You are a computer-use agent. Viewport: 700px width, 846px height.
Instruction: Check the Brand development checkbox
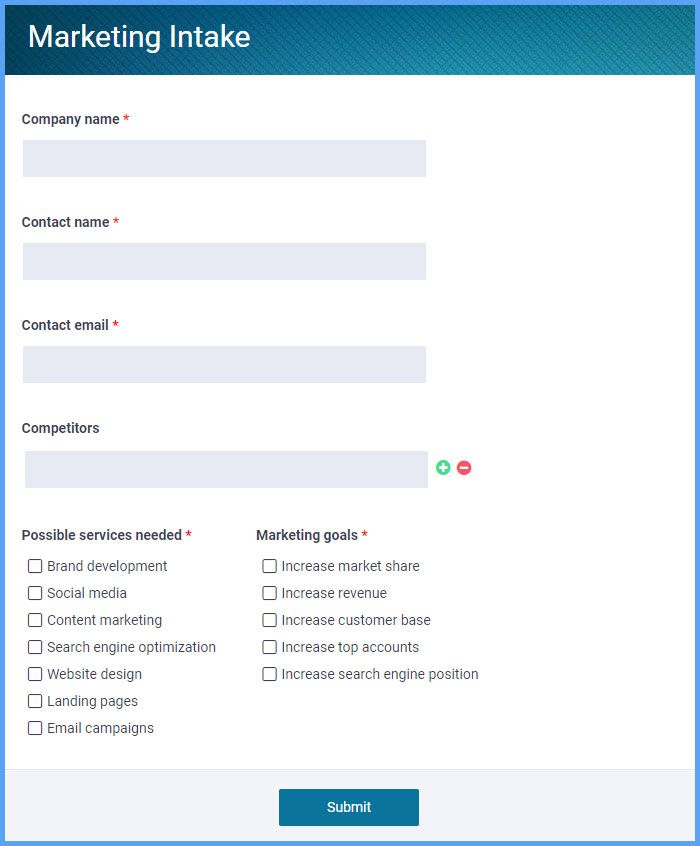35,566
